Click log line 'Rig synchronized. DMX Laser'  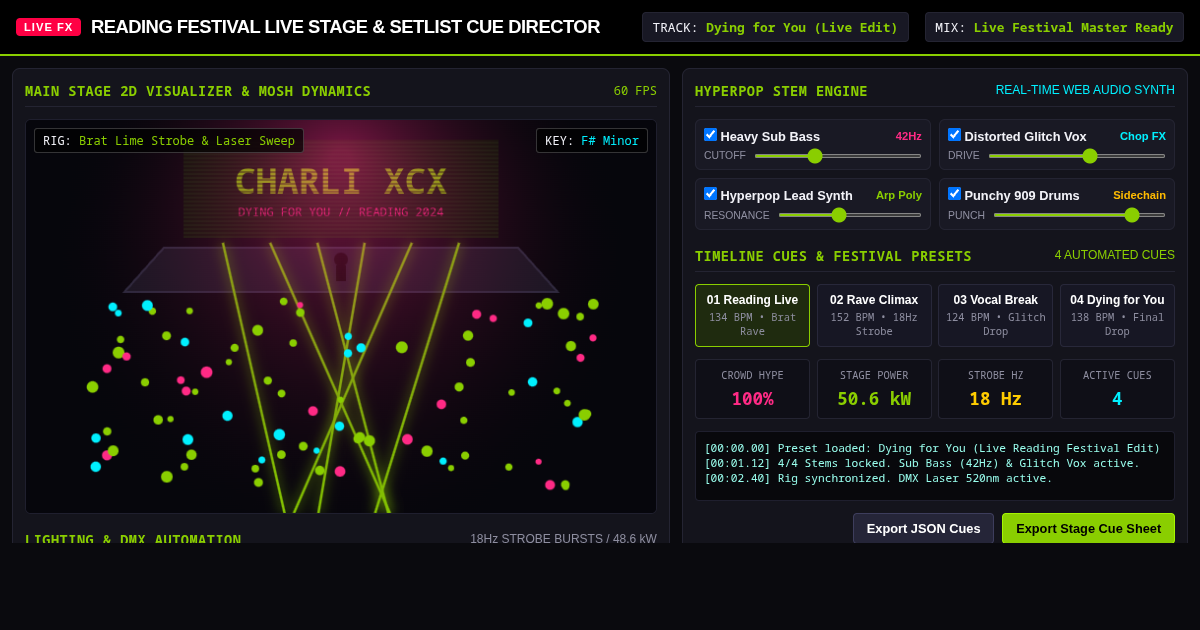pos(878,478)
